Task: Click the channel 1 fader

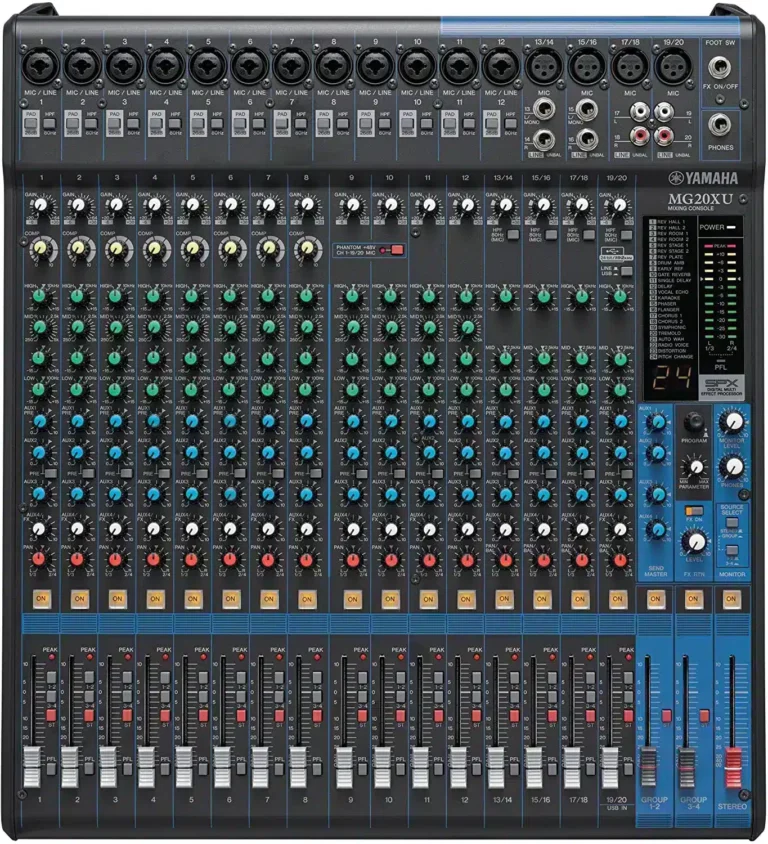Action: tap(31, 766)
